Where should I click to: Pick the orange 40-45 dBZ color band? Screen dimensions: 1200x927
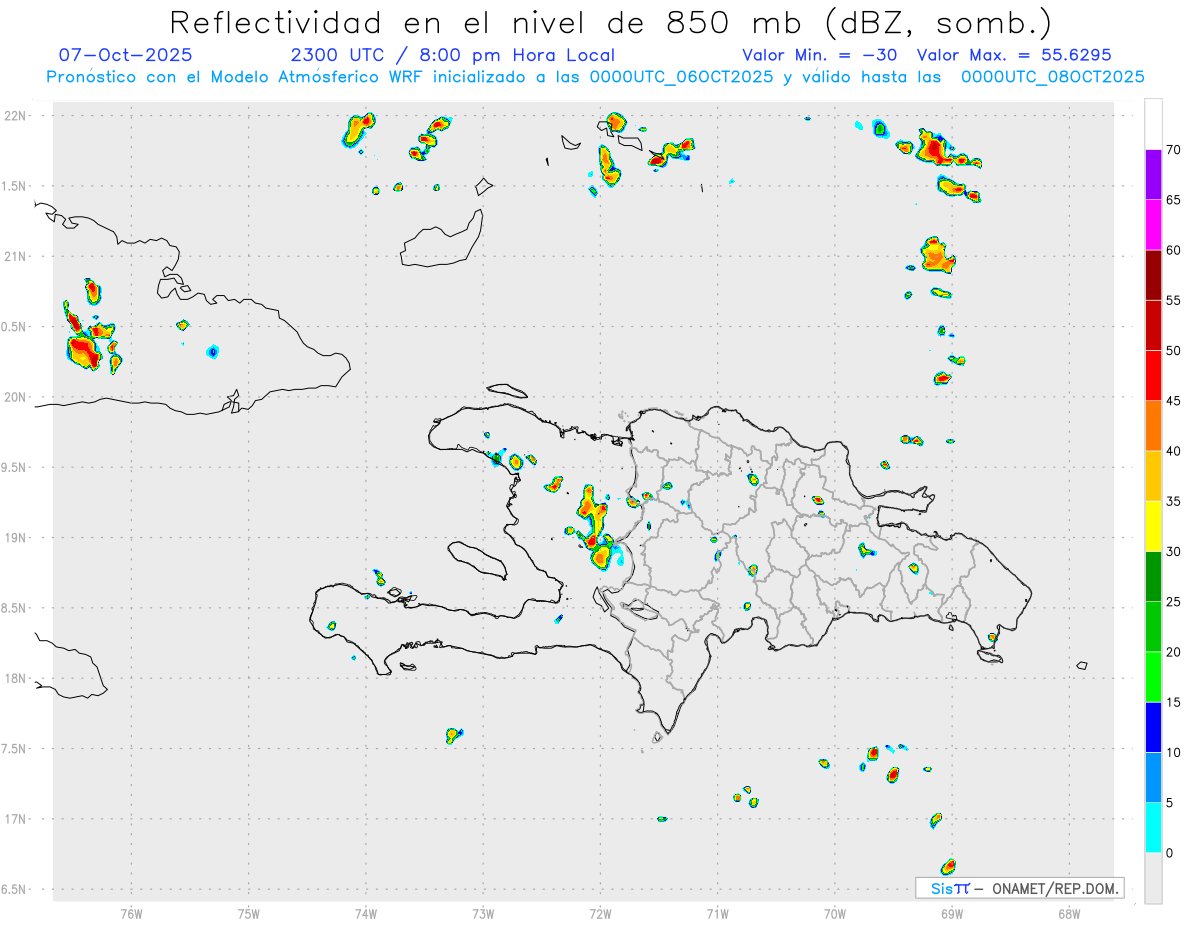click(x=1153, y=426)
